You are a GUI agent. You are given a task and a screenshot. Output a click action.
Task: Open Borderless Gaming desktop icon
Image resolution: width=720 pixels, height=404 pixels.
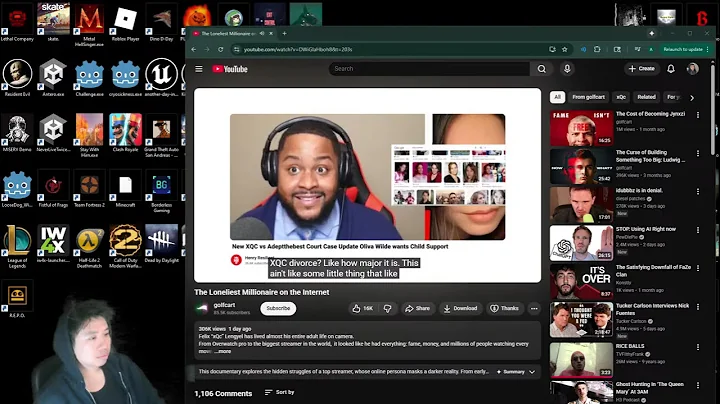coord(162,191)
